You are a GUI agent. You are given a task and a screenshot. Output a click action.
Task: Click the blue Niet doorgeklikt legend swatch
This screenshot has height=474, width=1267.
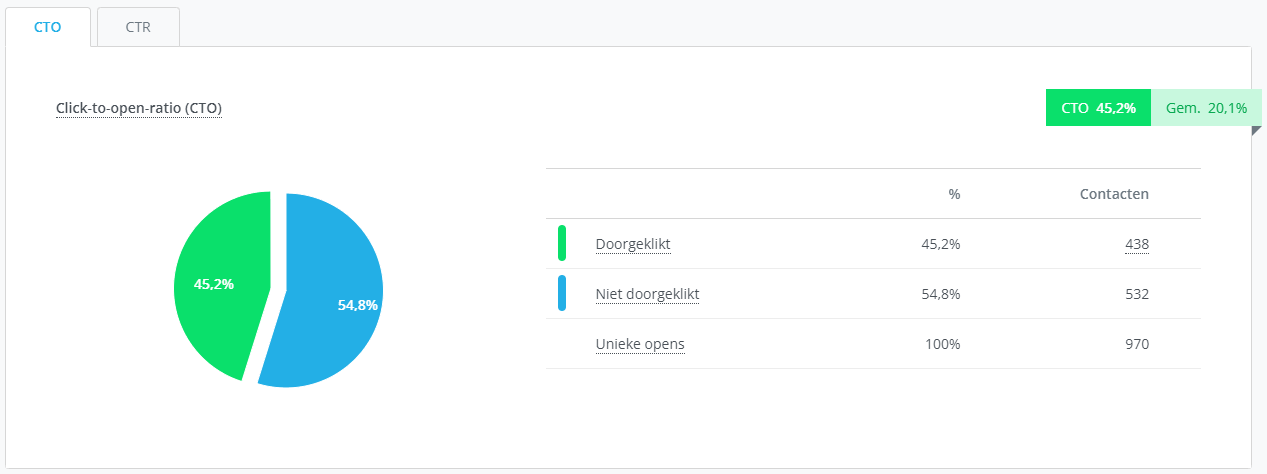coord(562,294)
